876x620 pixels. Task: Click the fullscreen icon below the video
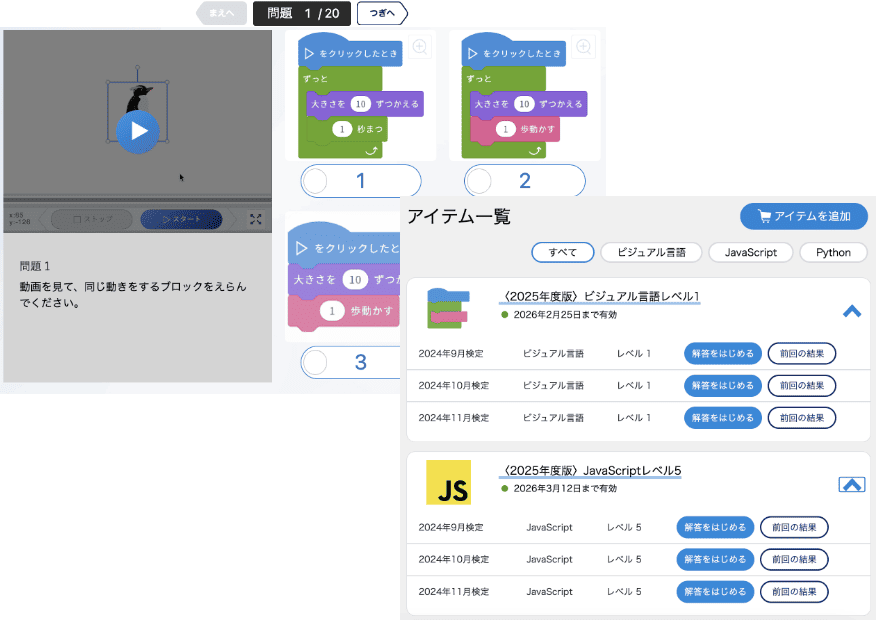[255, 220]
